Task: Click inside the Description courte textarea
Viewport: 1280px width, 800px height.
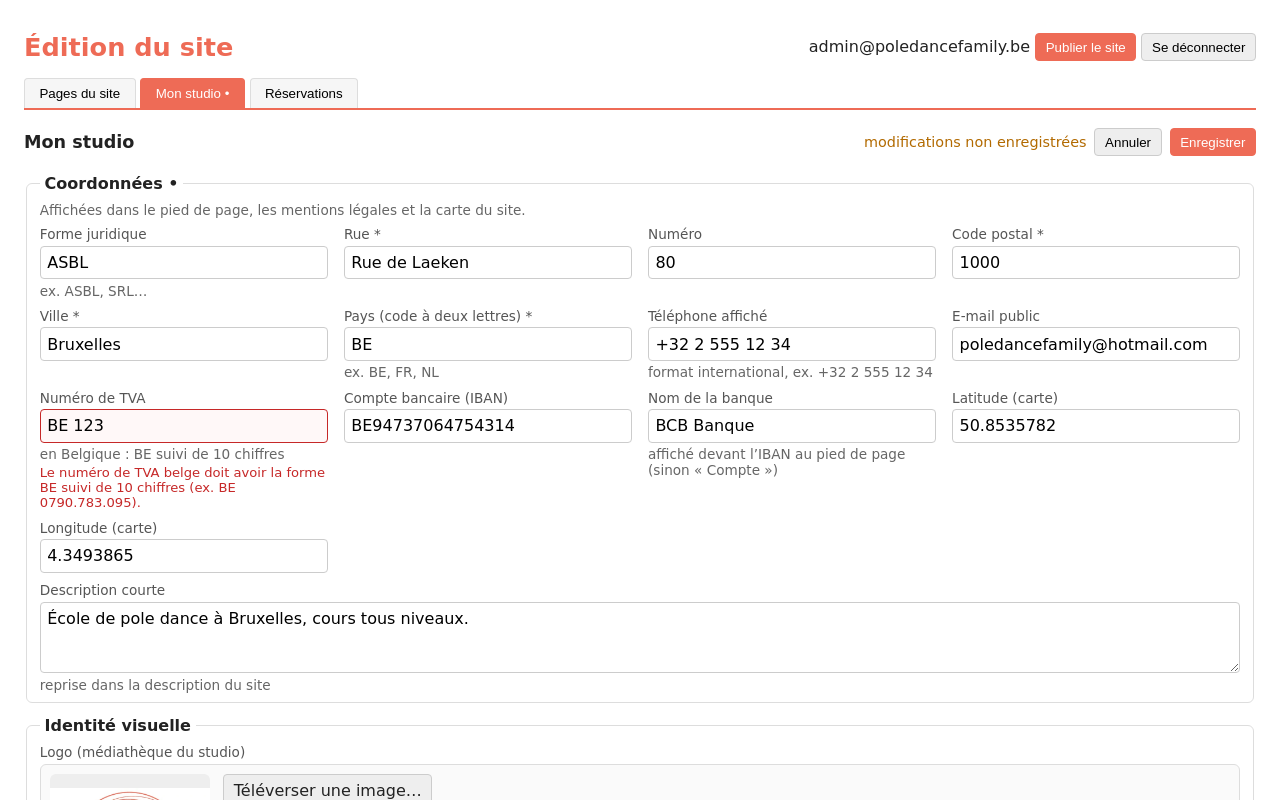Action: point(640,637)
